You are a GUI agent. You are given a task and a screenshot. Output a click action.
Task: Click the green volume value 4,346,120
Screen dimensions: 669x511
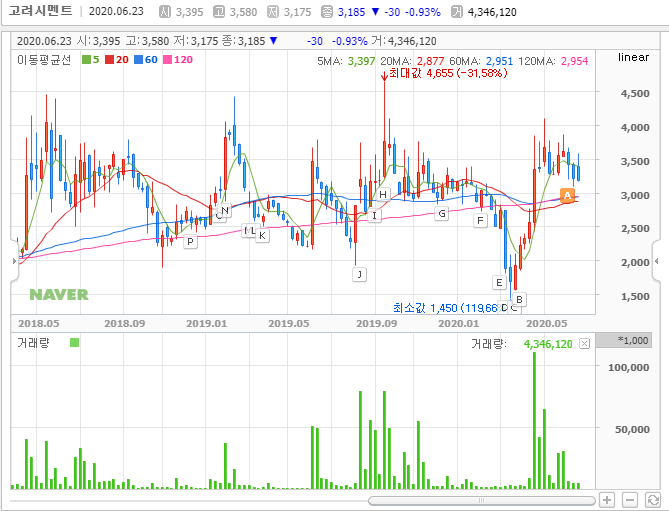pos(548,344)
